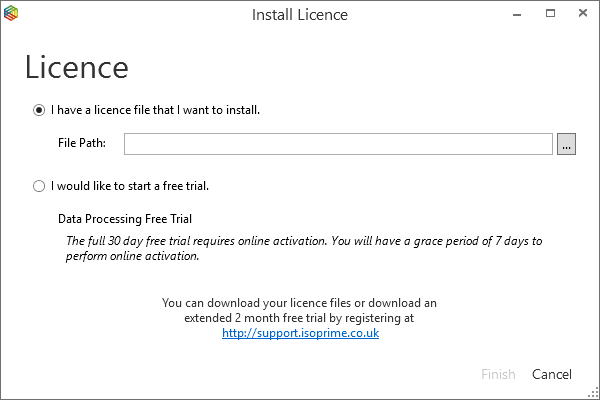Choose the start a free trial radio button

(x=39, y=185)
